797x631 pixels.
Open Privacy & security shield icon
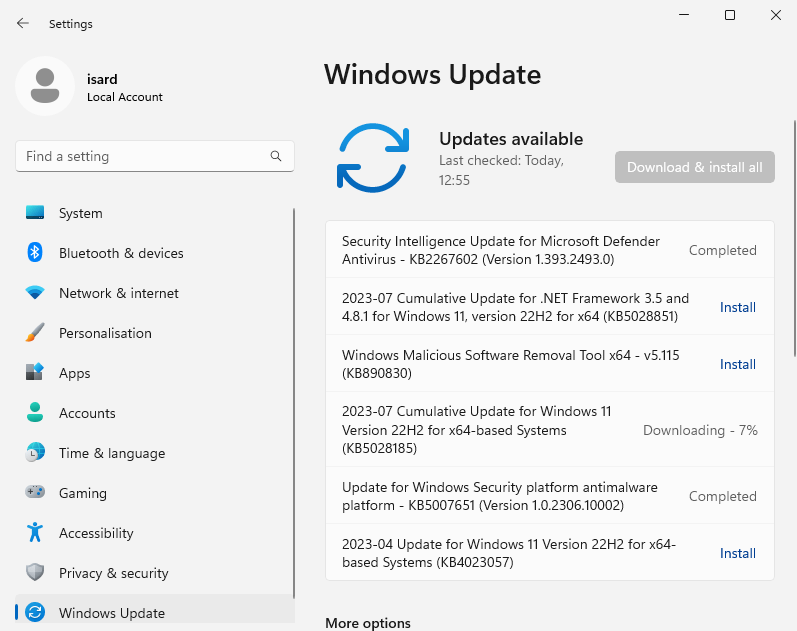pyautogui.click(x=35, y=573)
